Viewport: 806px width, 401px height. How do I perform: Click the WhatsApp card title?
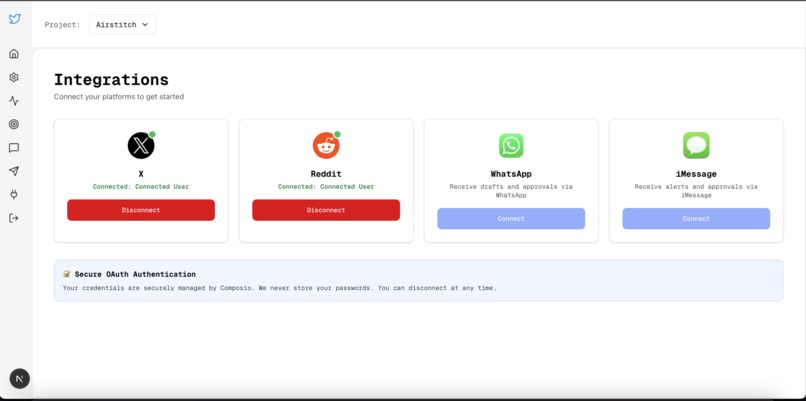coord(511,174)
